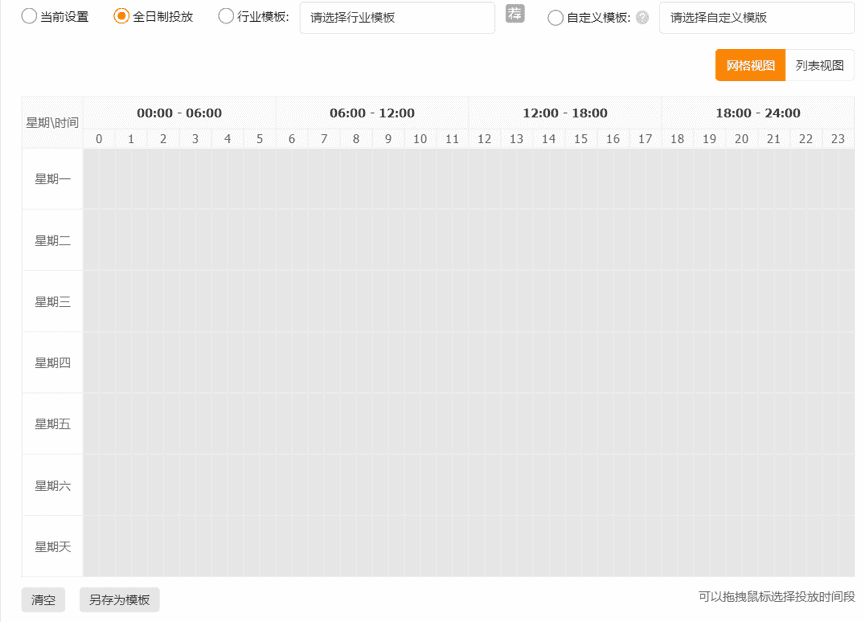Select the 星期一 cell at hour 8
This screenshot has width=865, height=622.
356,179
